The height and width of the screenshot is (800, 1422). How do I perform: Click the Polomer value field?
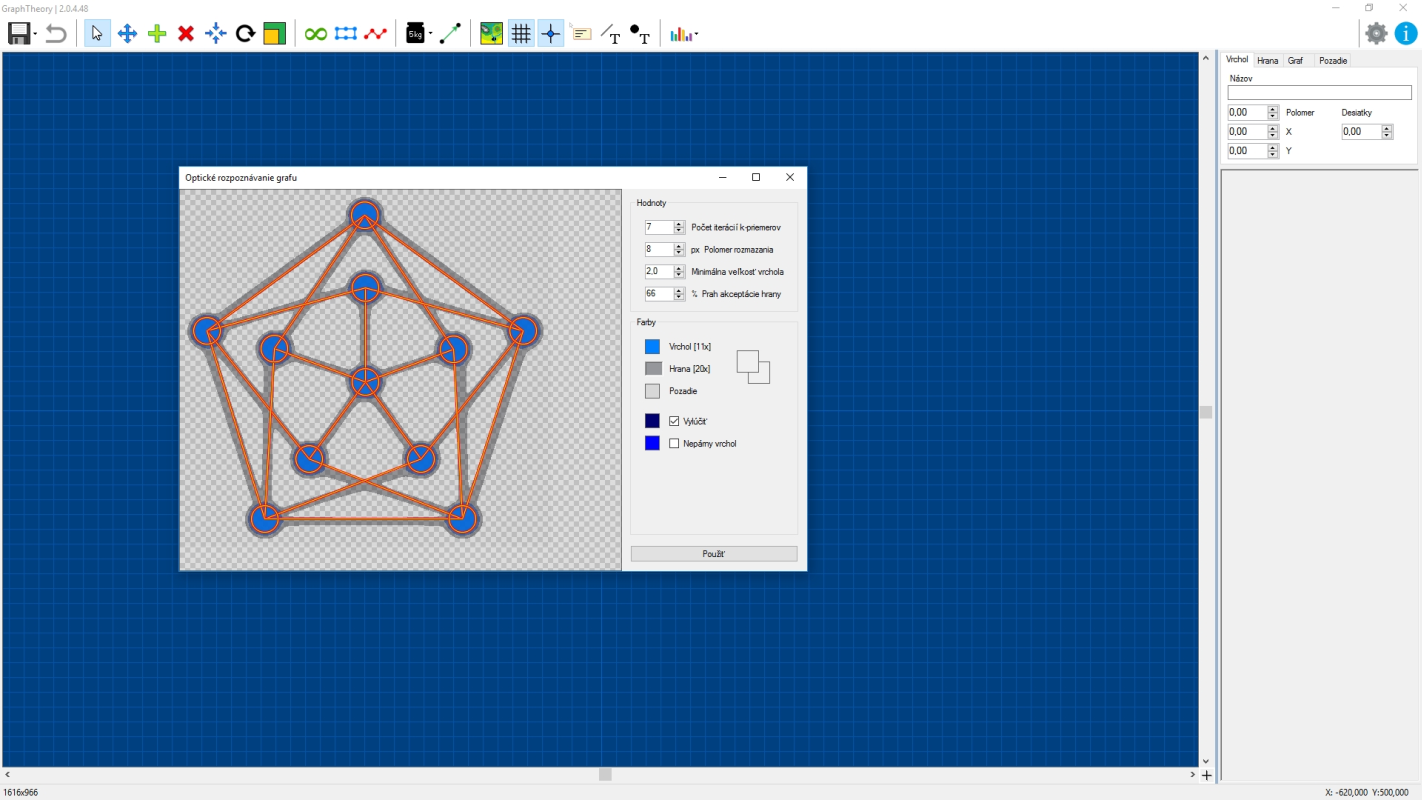pyautogui.click(x=1247, y=113)
